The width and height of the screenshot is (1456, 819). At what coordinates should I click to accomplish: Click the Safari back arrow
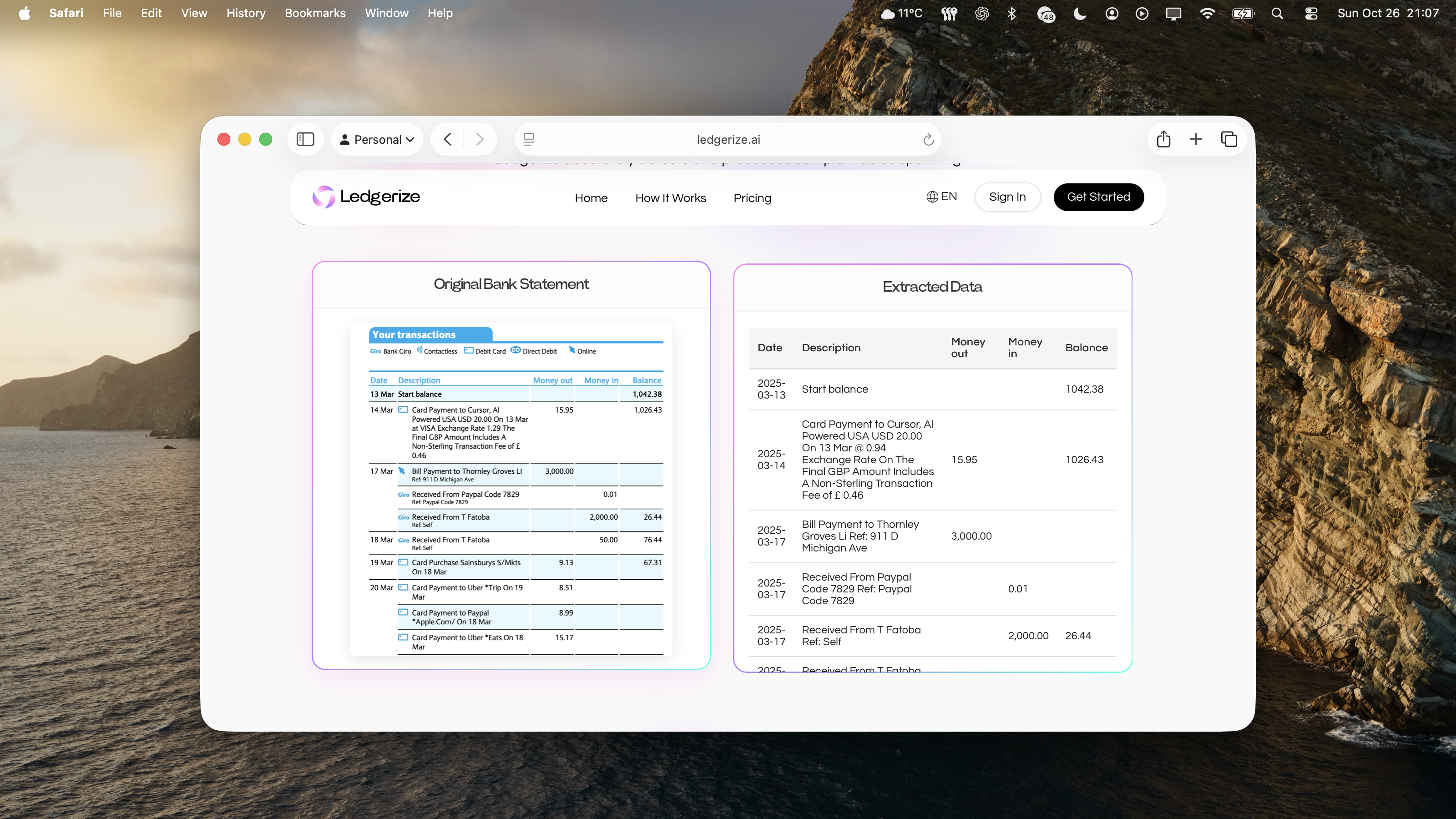coord(448,139)
